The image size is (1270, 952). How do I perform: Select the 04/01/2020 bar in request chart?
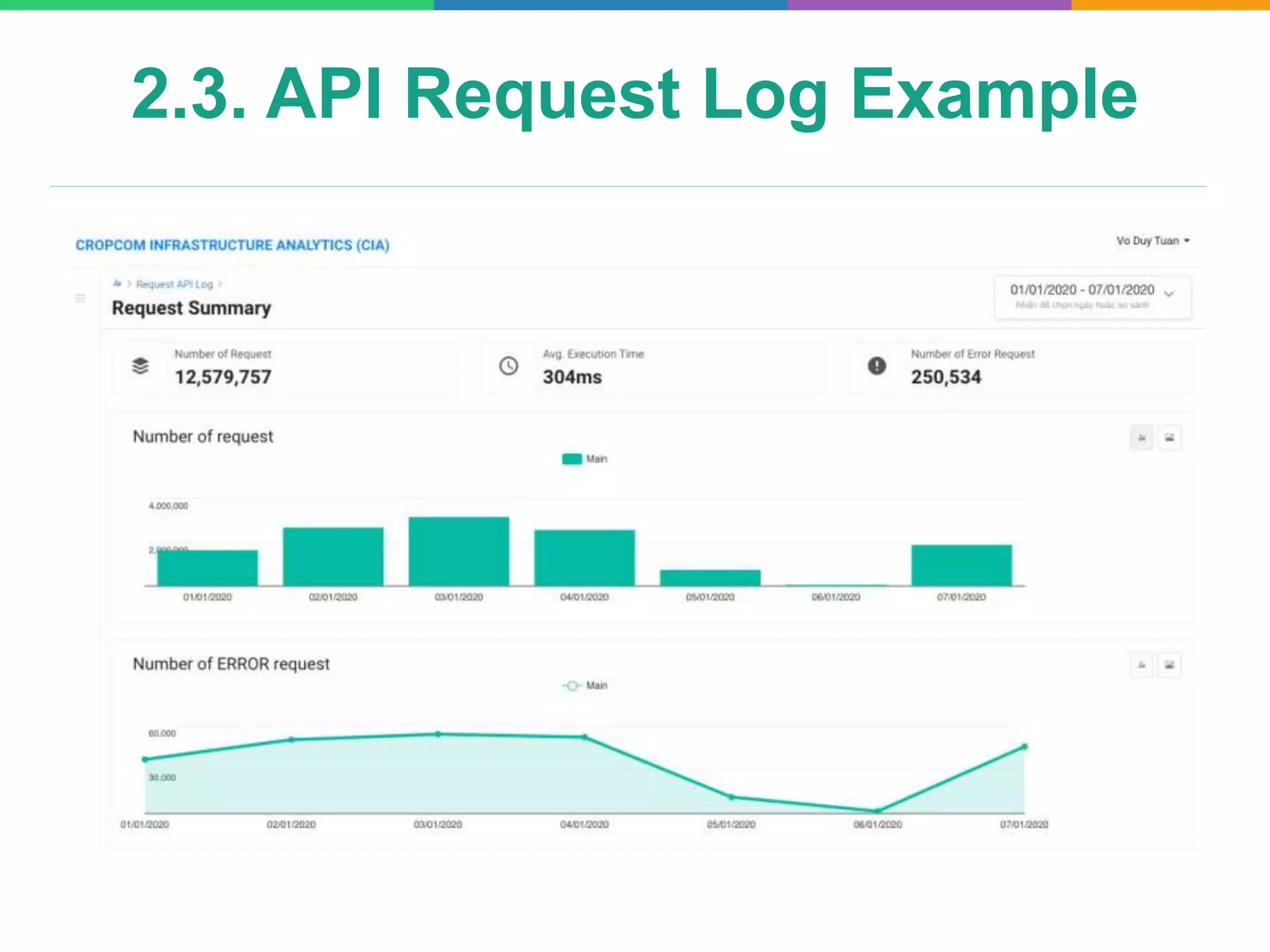tap(585, 558)
